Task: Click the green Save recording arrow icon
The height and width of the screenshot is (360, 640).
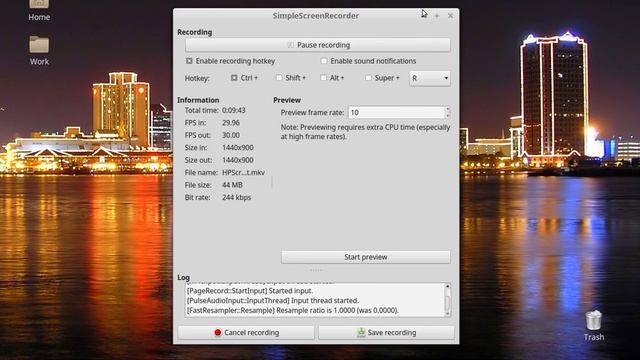Action: 361,332
